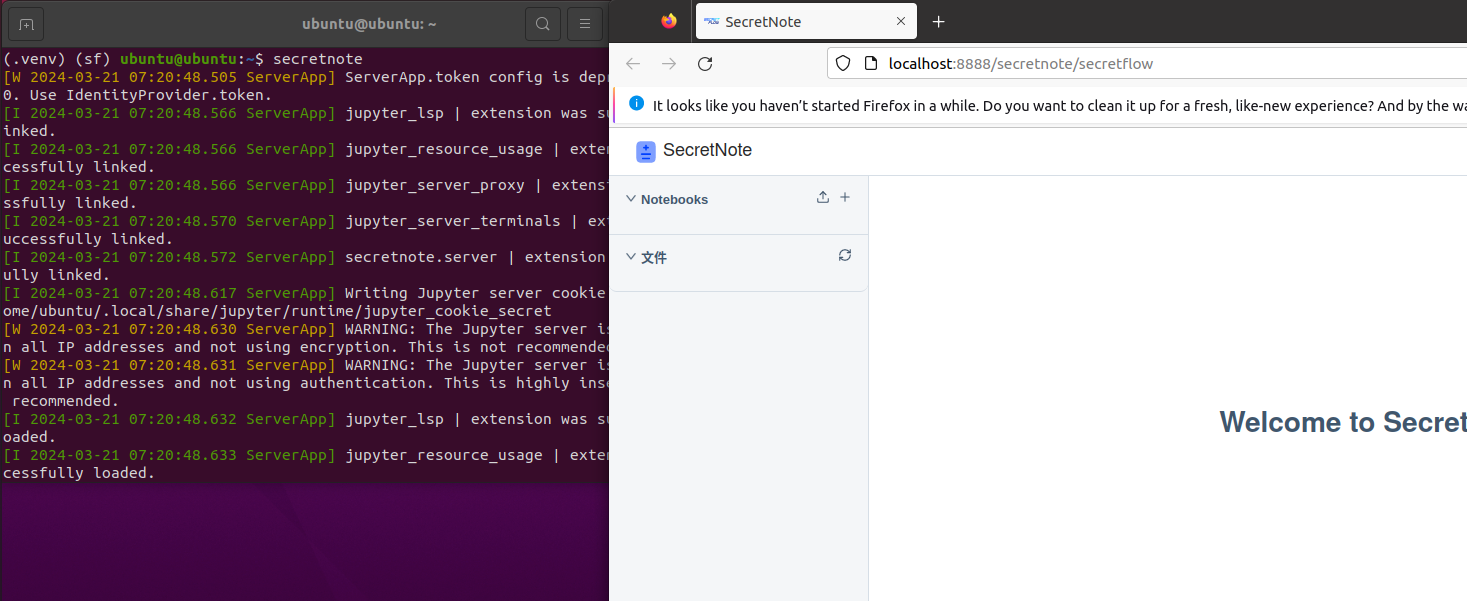Close the SecretNote tab
Viewport: 1467px width, 601px height.
(901, 22)
